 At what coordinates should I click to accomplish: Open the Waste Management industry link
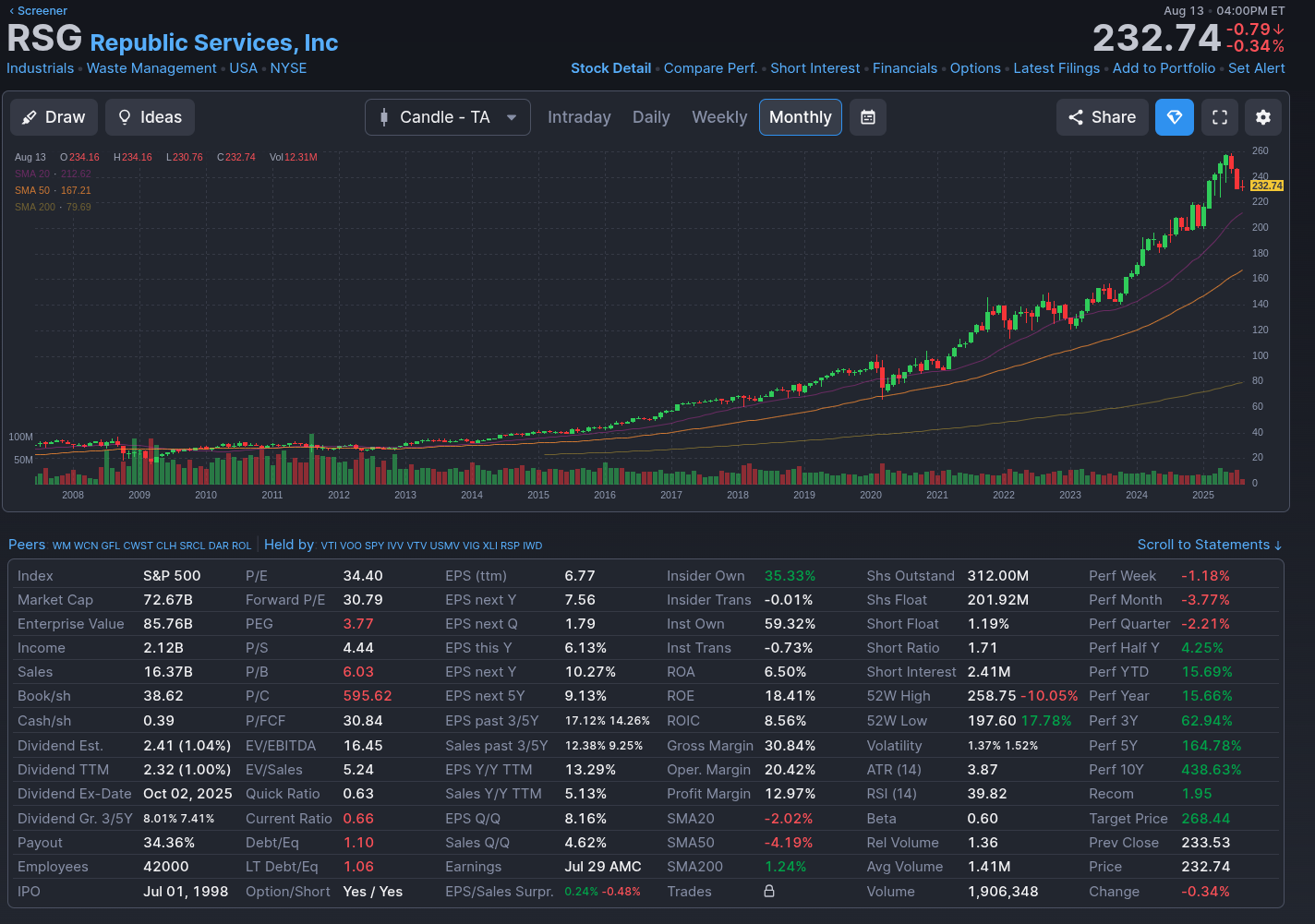coord(151,68)
